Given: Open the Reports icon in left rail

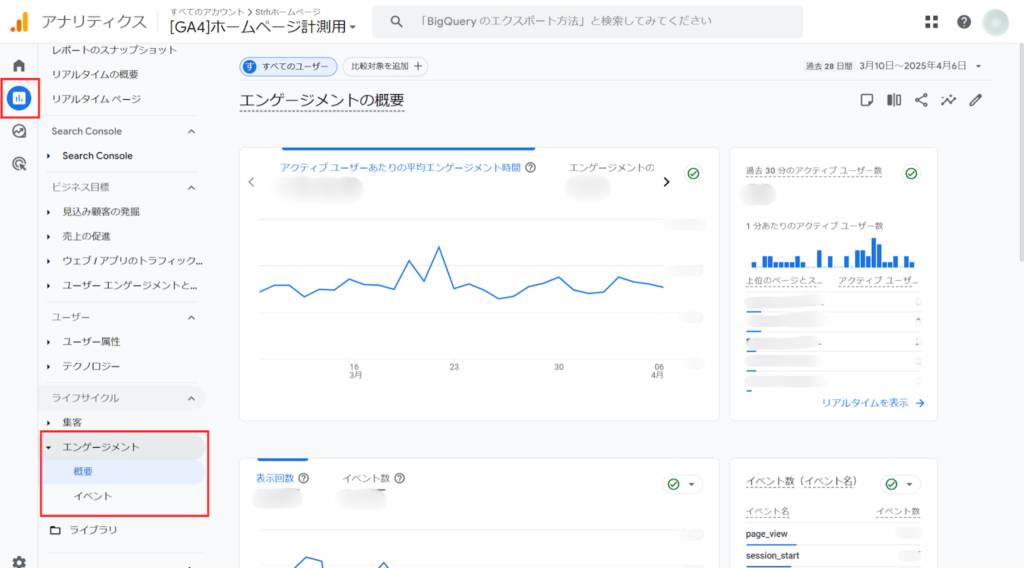Looking at the screenshot, I should pos(19,99).
